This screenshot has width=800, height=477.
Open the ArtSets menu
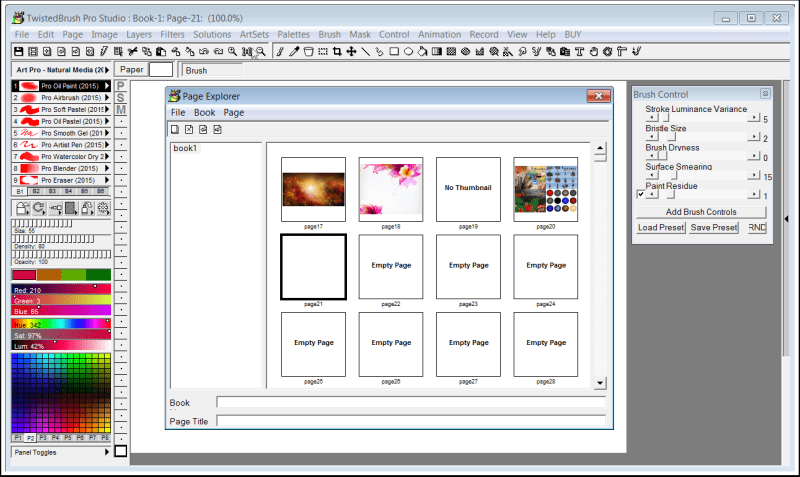(x=254, y=34)
